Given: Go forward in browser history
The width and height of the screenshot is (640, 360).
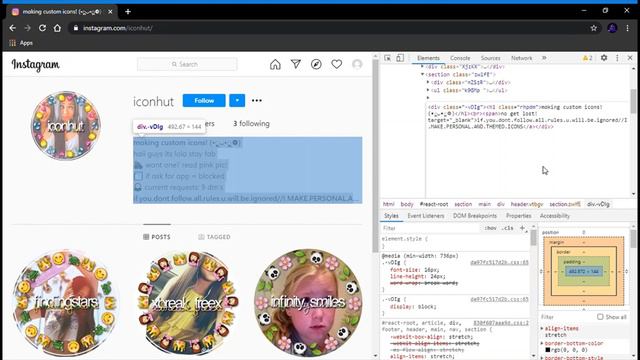Looking at the screenshot, I should (x=27, y=28).
